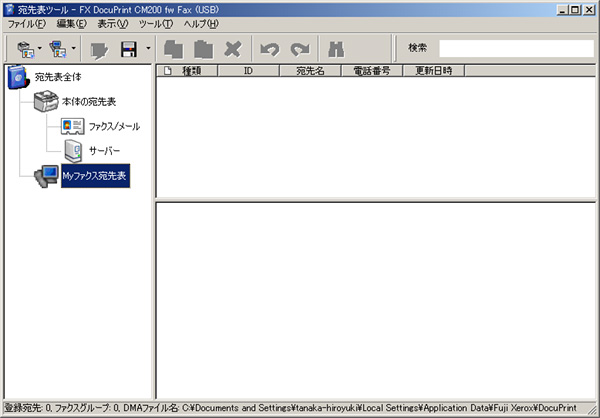The width and height of the screenshot is (600, 418).
Task: Click the copy icon in toolbar
Action: coord(174,47)
